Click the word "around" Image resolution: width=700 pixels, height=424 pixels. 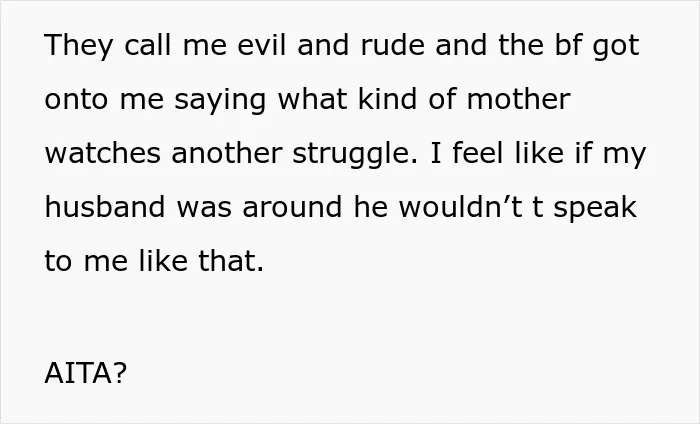click(292, 207)
